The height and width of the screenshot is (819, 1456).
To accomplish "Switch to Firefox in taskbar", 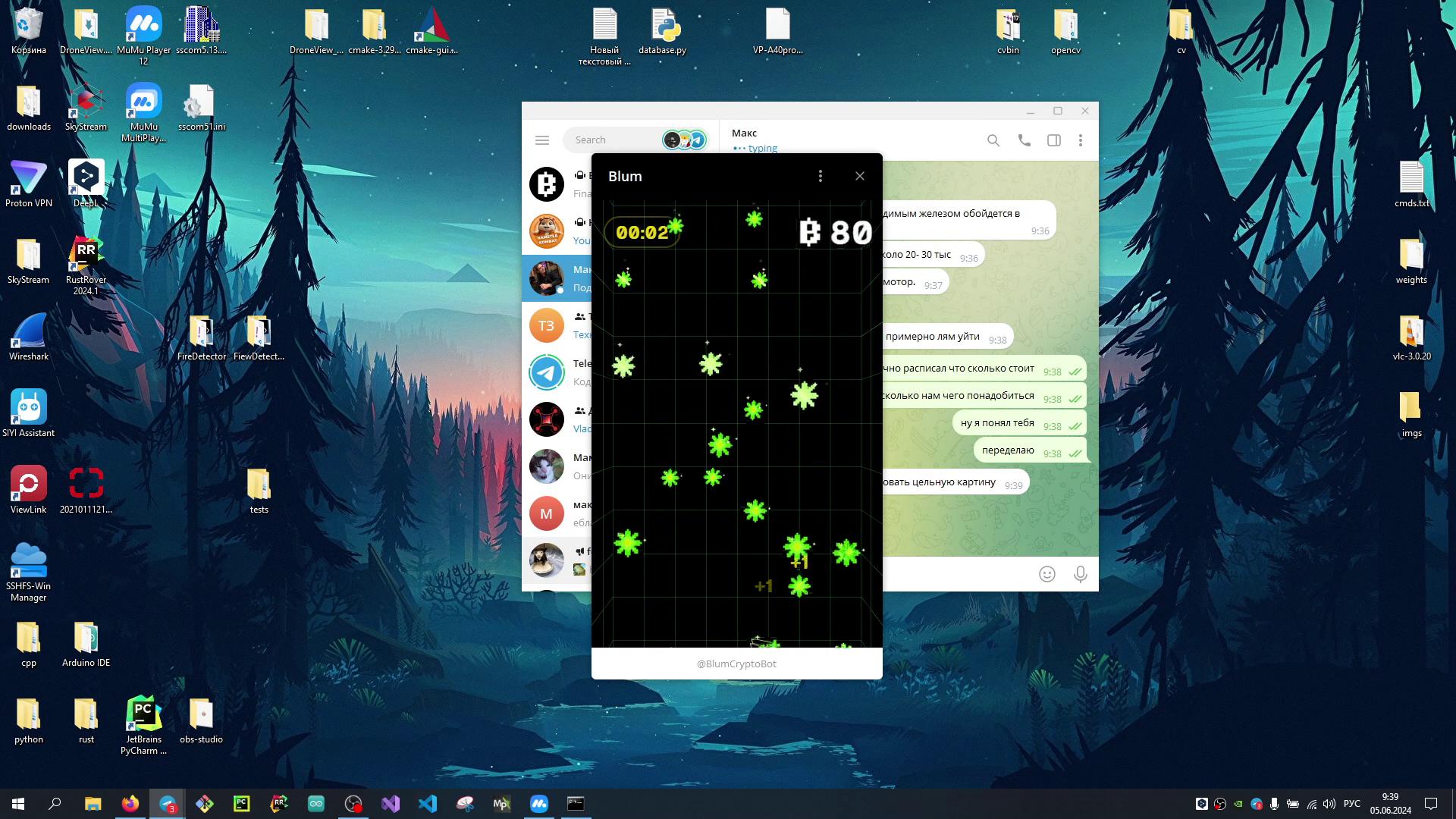I will pyautogui.click(x=130, y=804).
